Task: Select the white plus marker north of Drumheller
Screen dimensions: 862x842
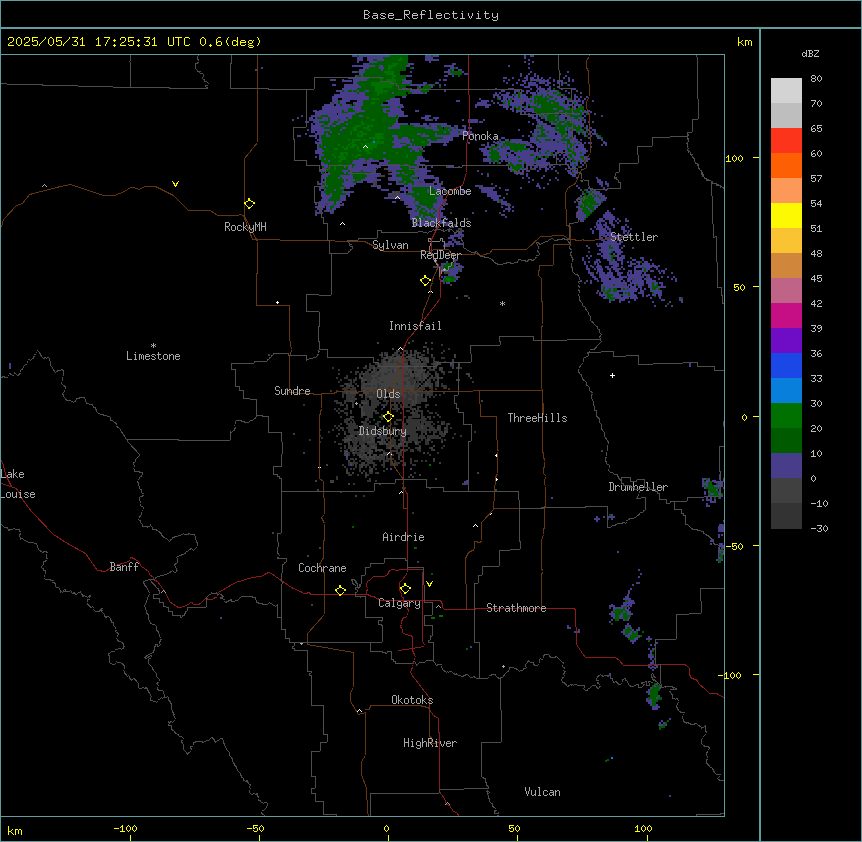Action: (612, 375)
